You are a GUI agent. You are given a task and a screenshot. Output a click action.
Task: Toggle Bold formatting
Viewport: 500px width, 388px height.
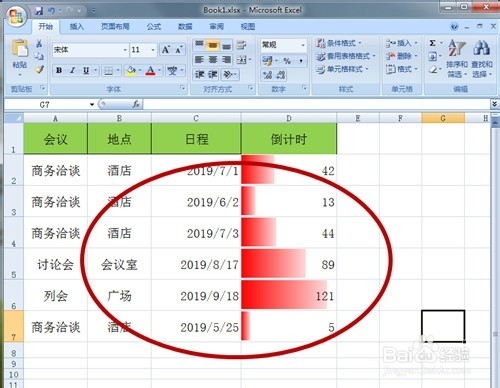tap(59, 70)
